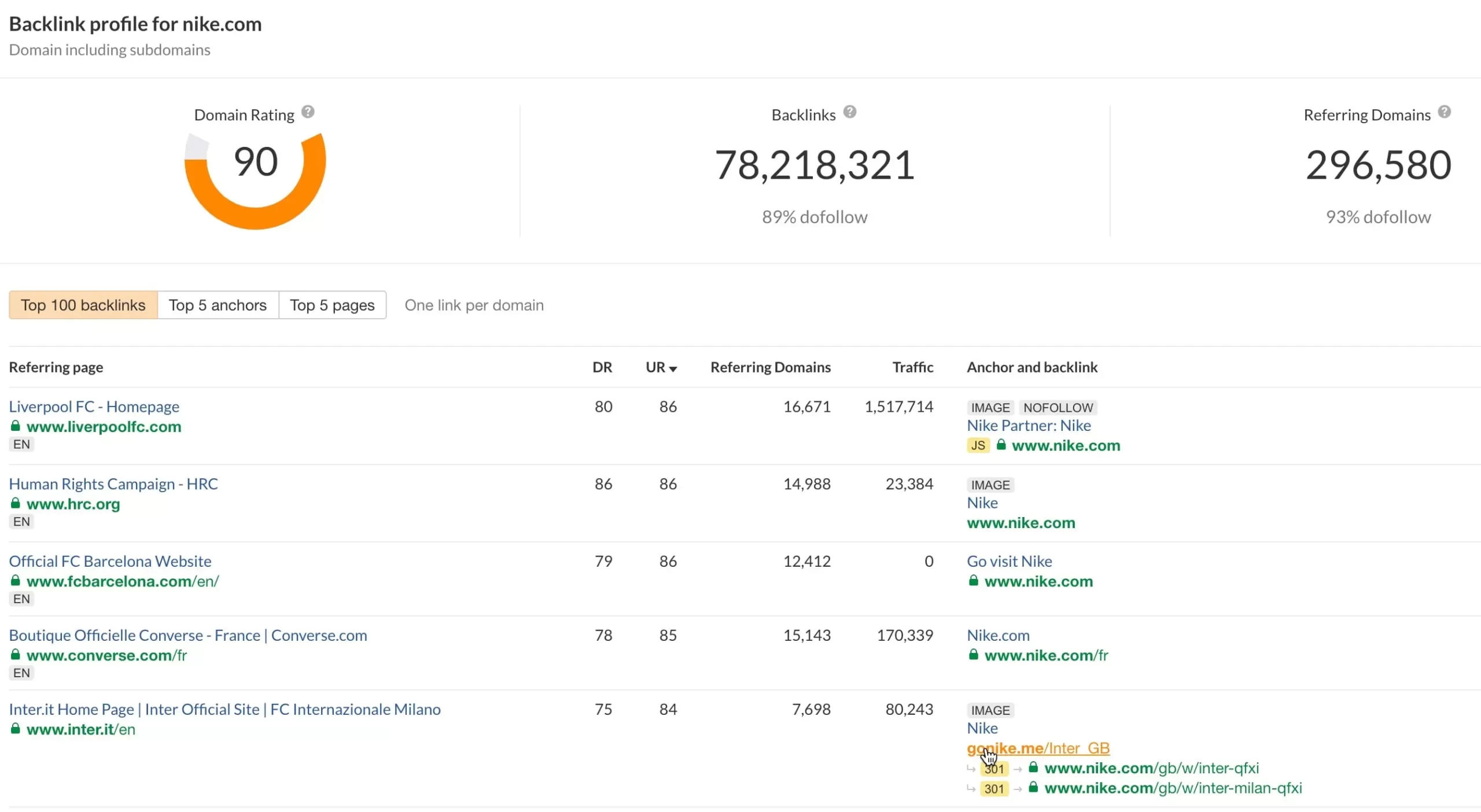
Task: Toggle the One link per domain option
Action: 474,305
